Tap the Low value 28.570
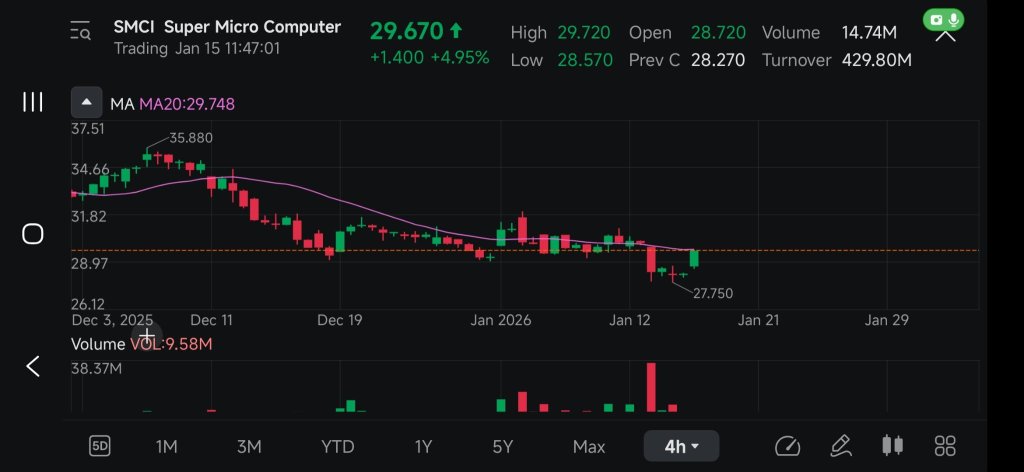 coord(584,60)
